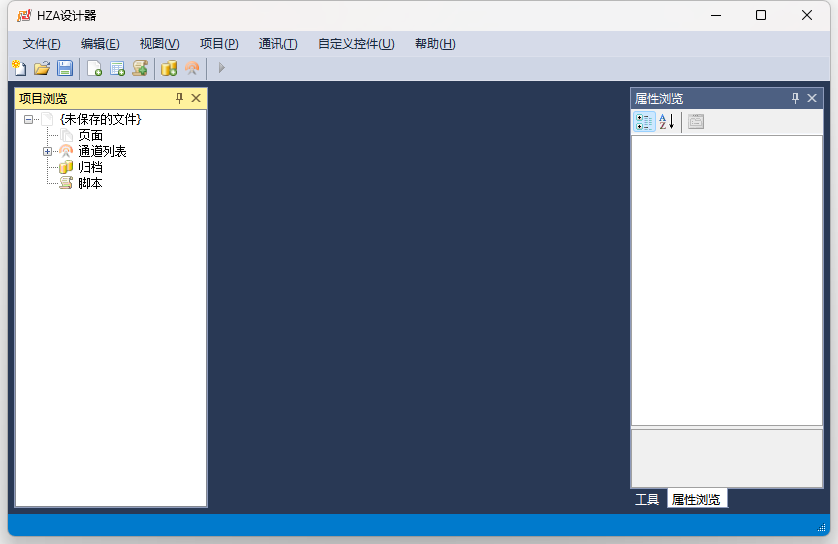Save project using the floppy disk icon
Viewport: 838px width, 544px height.
65,68
